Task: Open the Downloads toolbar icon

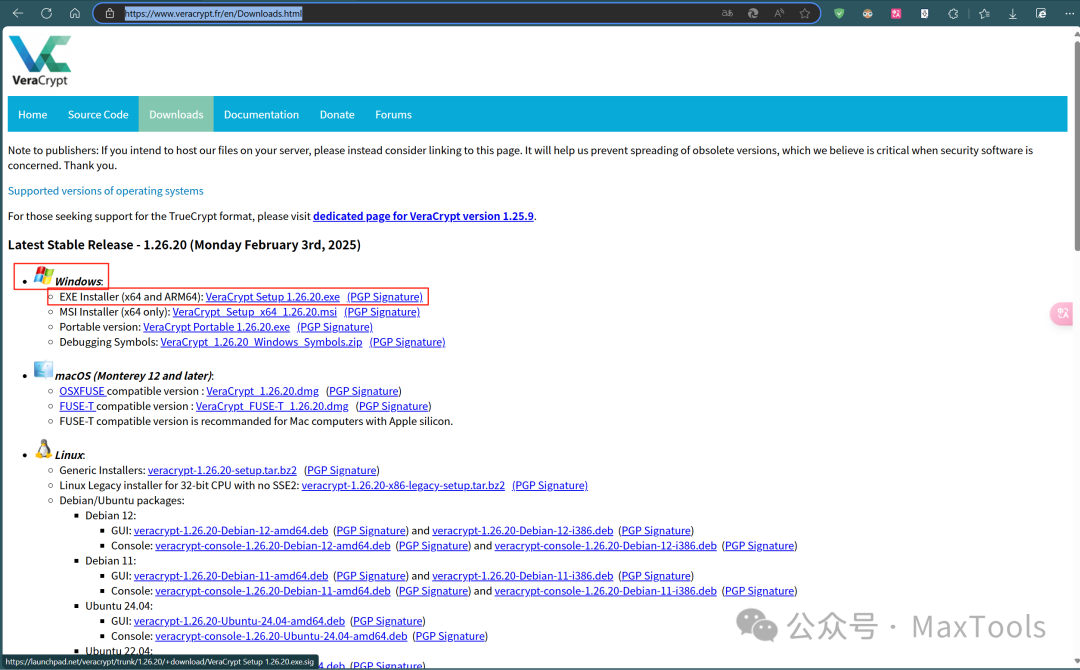Action: [1012, 13]
